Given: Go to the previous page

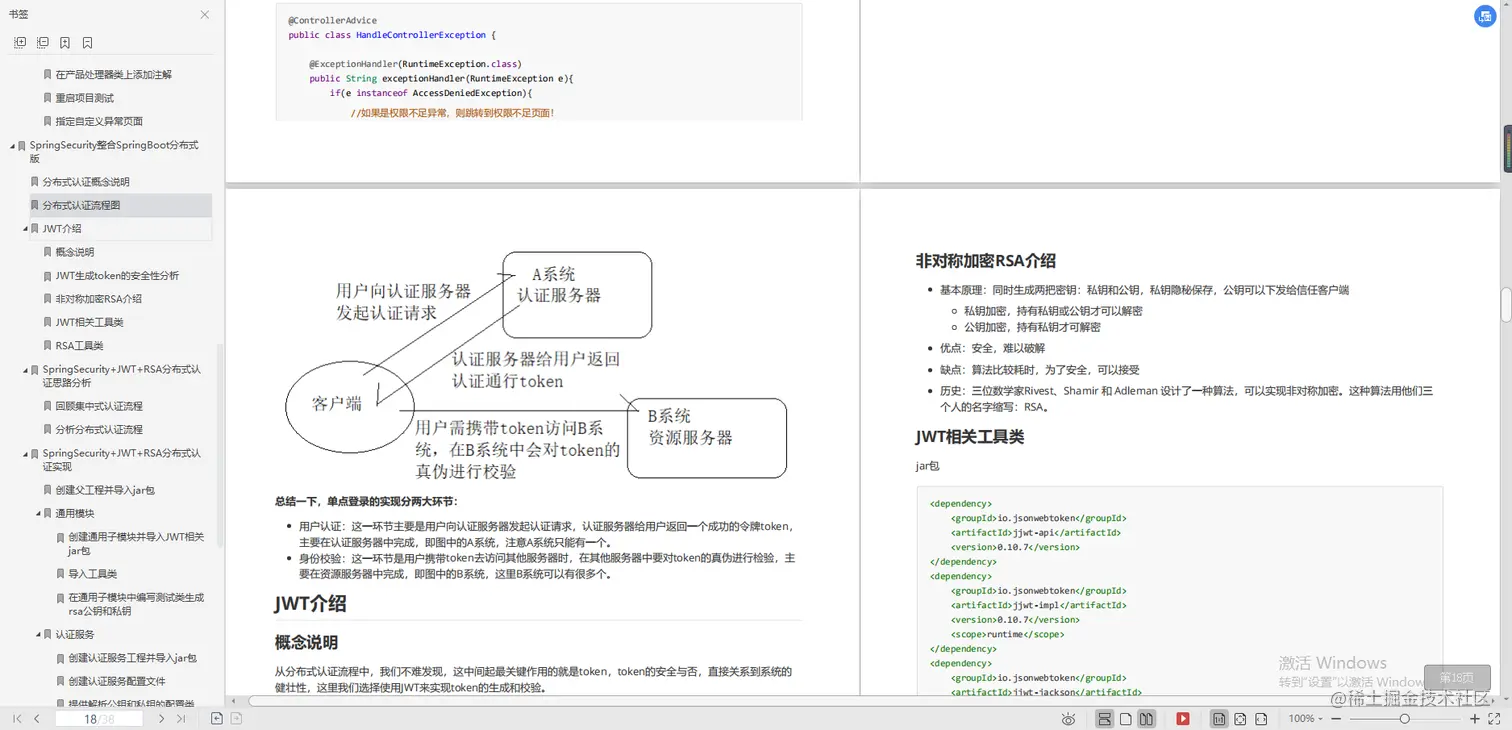Looking at the screenshot, I should point(36,718).
